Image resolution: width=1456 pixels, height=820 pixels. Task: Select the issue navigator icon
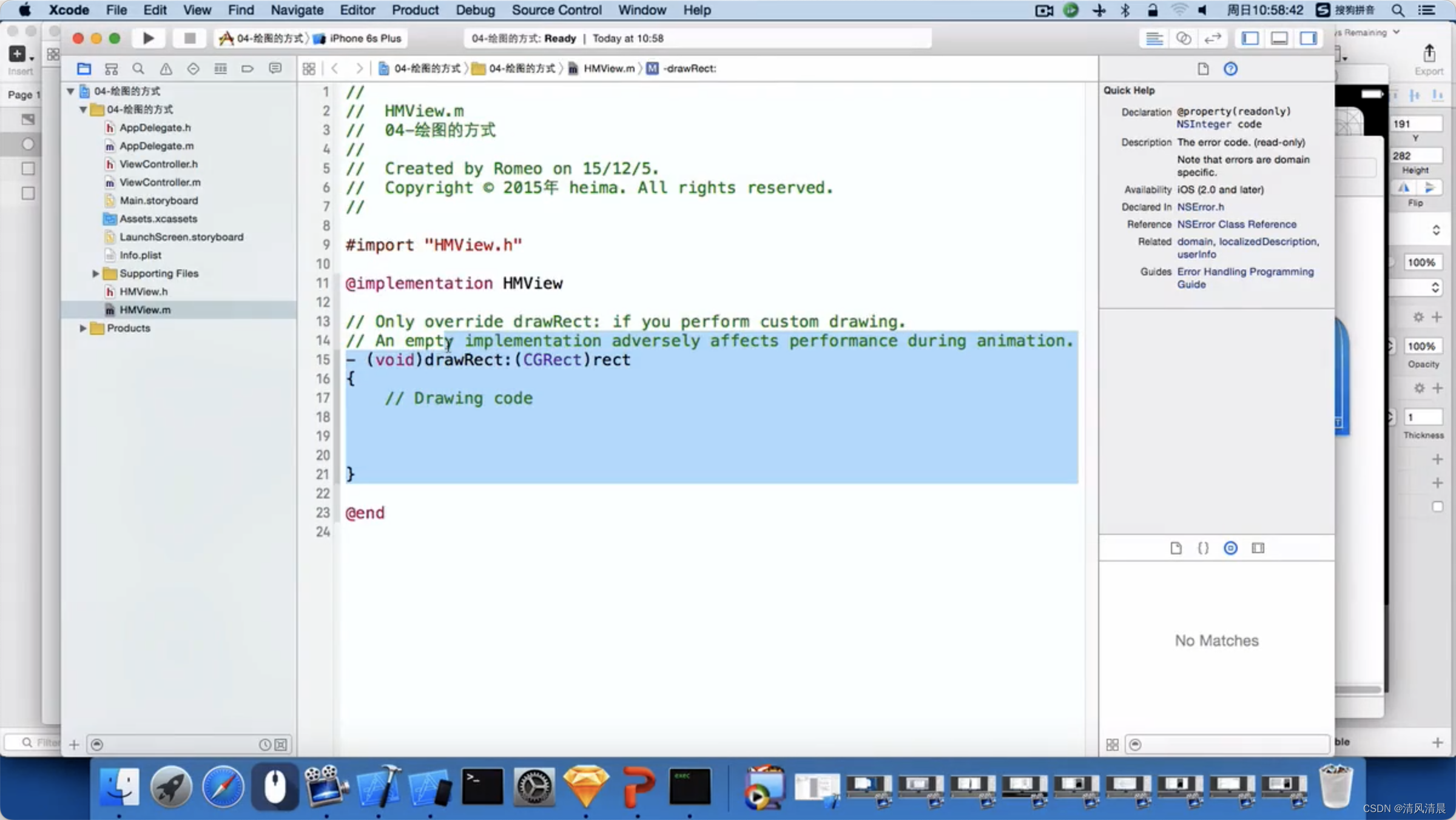[x=166, y=68]
